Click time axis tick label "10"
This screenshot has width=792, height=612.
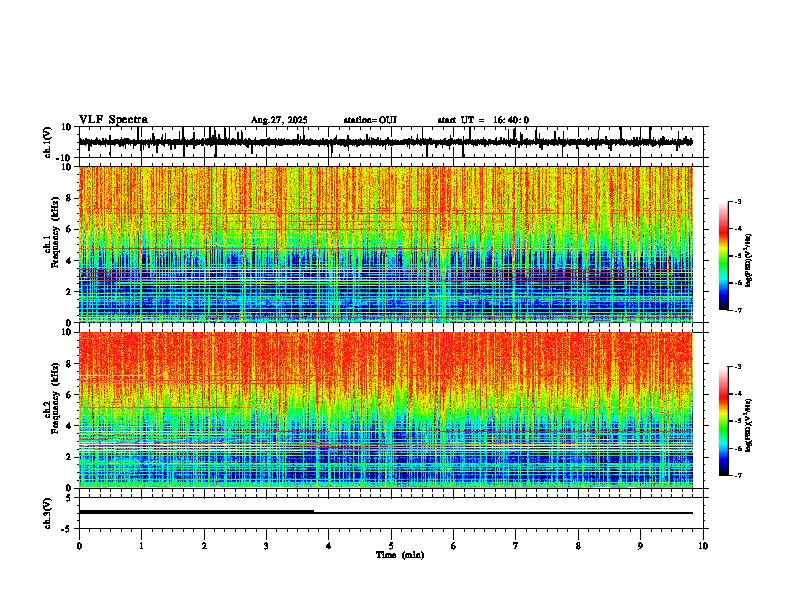[x=703, y=546]
